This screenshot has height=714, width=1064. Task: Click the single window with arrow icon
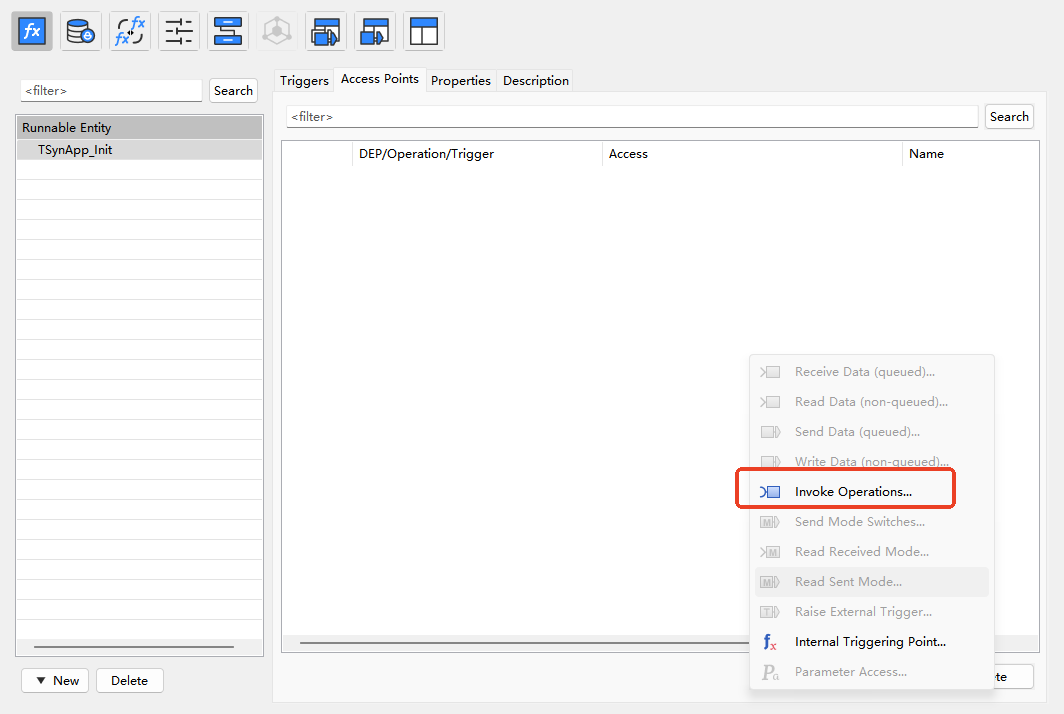point(375,31)
